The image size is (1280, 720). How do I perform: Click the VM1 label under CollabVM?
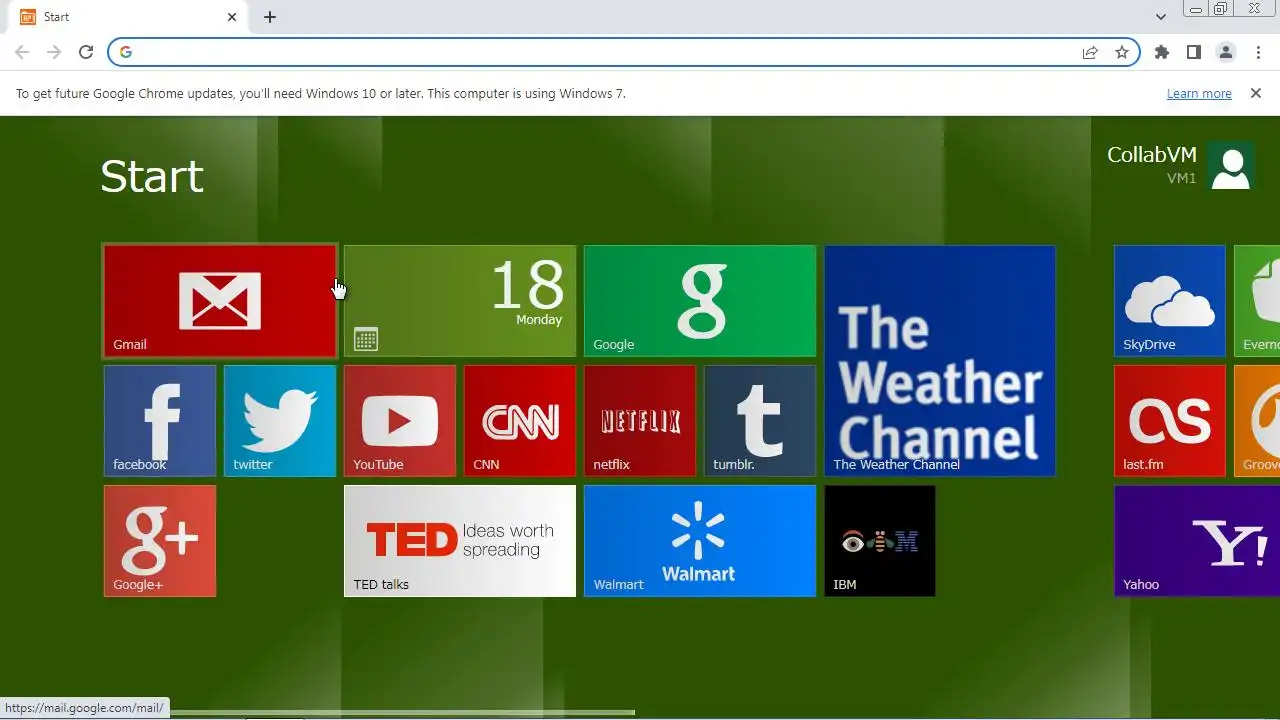[1182, 178]
